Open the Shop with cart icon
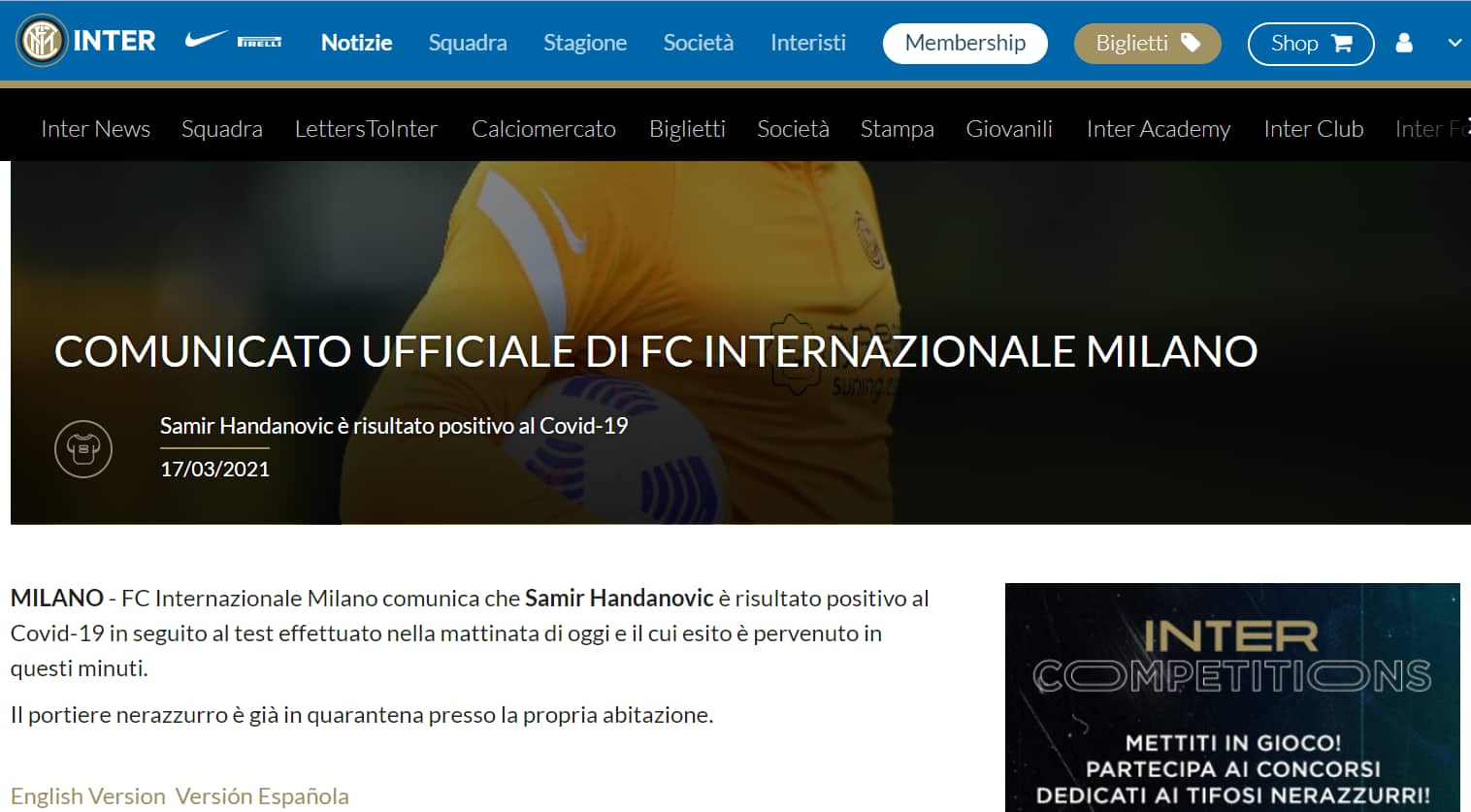Screen dimensions: 1471x812 point(1310,44)
